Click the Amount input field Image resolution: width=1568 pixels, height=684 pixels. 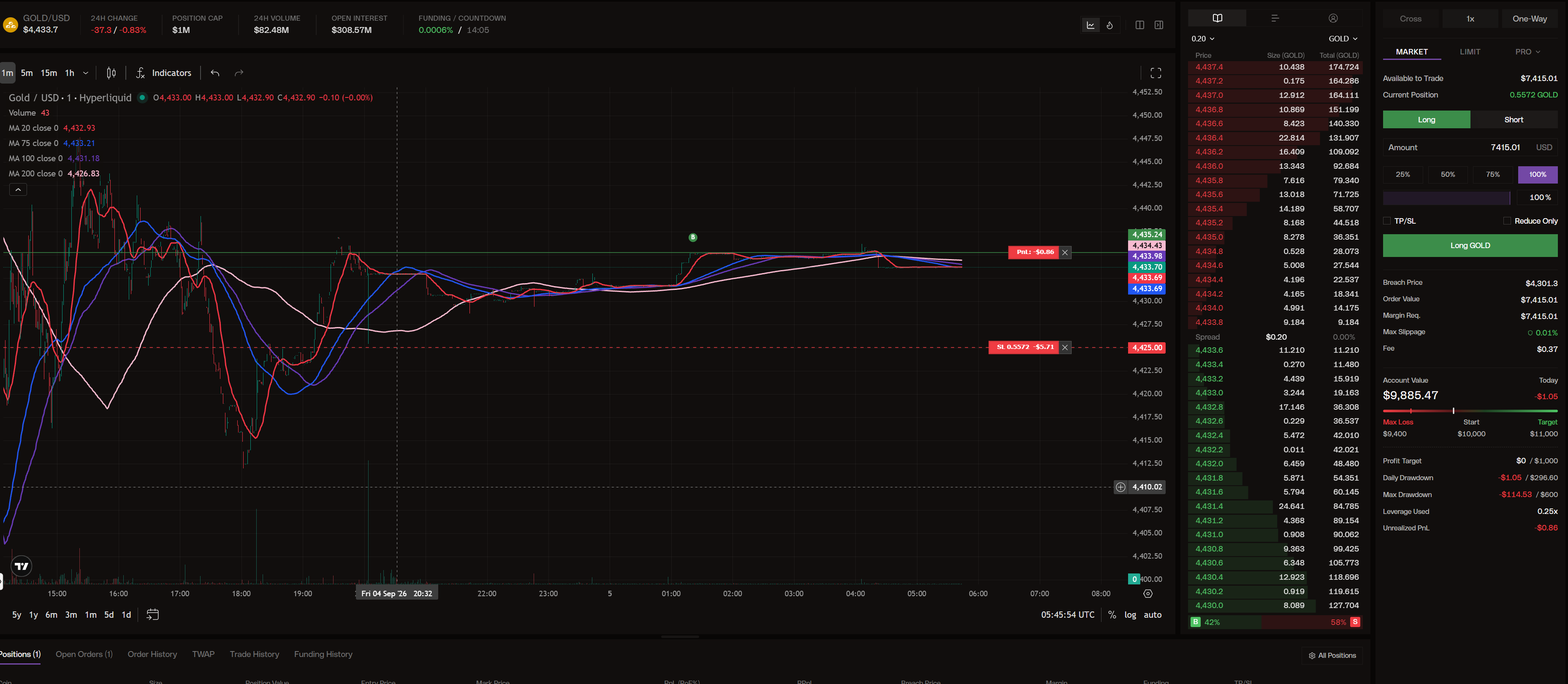(1470, 148)
